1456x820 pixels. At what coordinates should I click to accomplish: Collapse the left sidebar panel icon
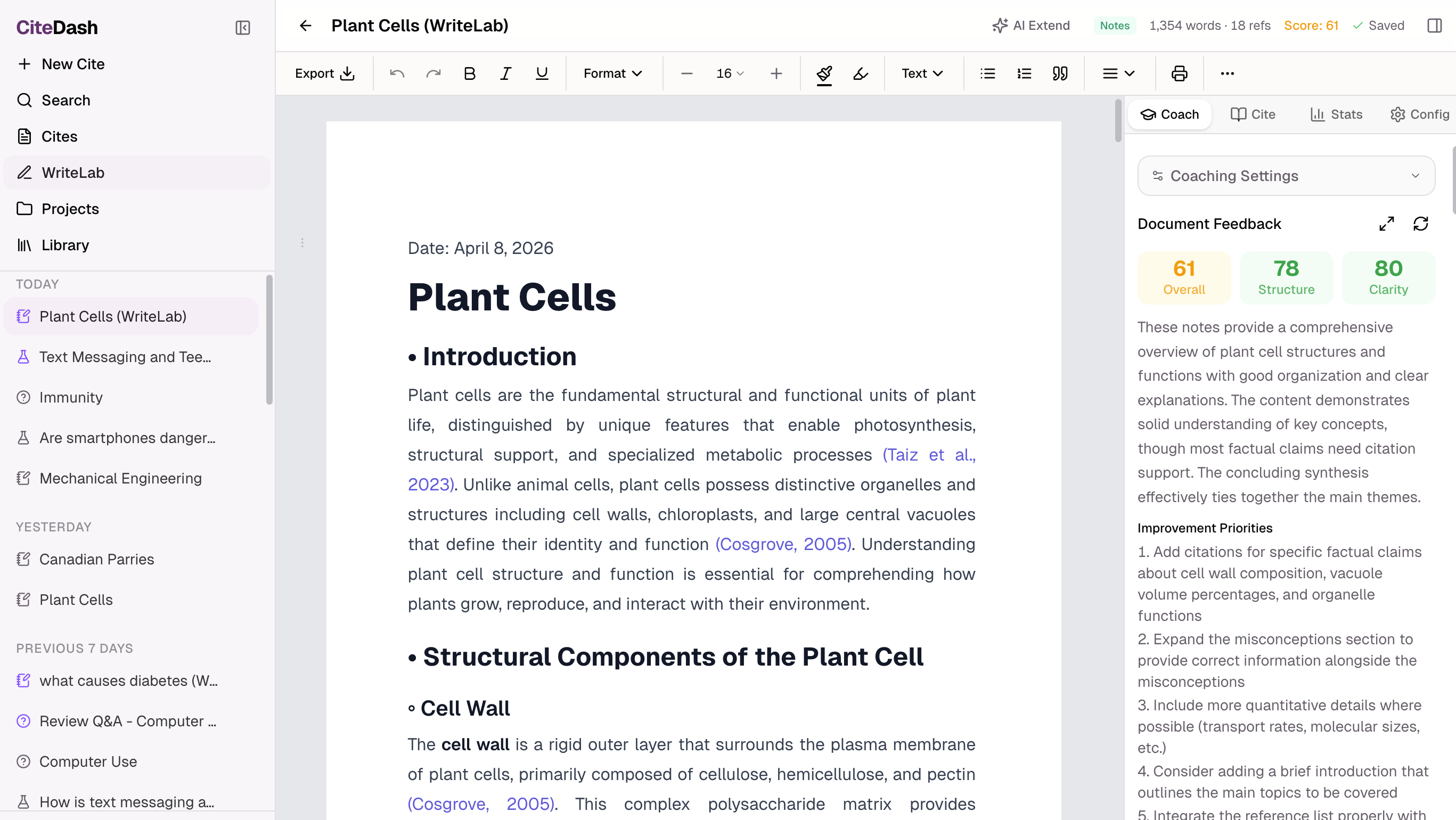coord(242,28)
